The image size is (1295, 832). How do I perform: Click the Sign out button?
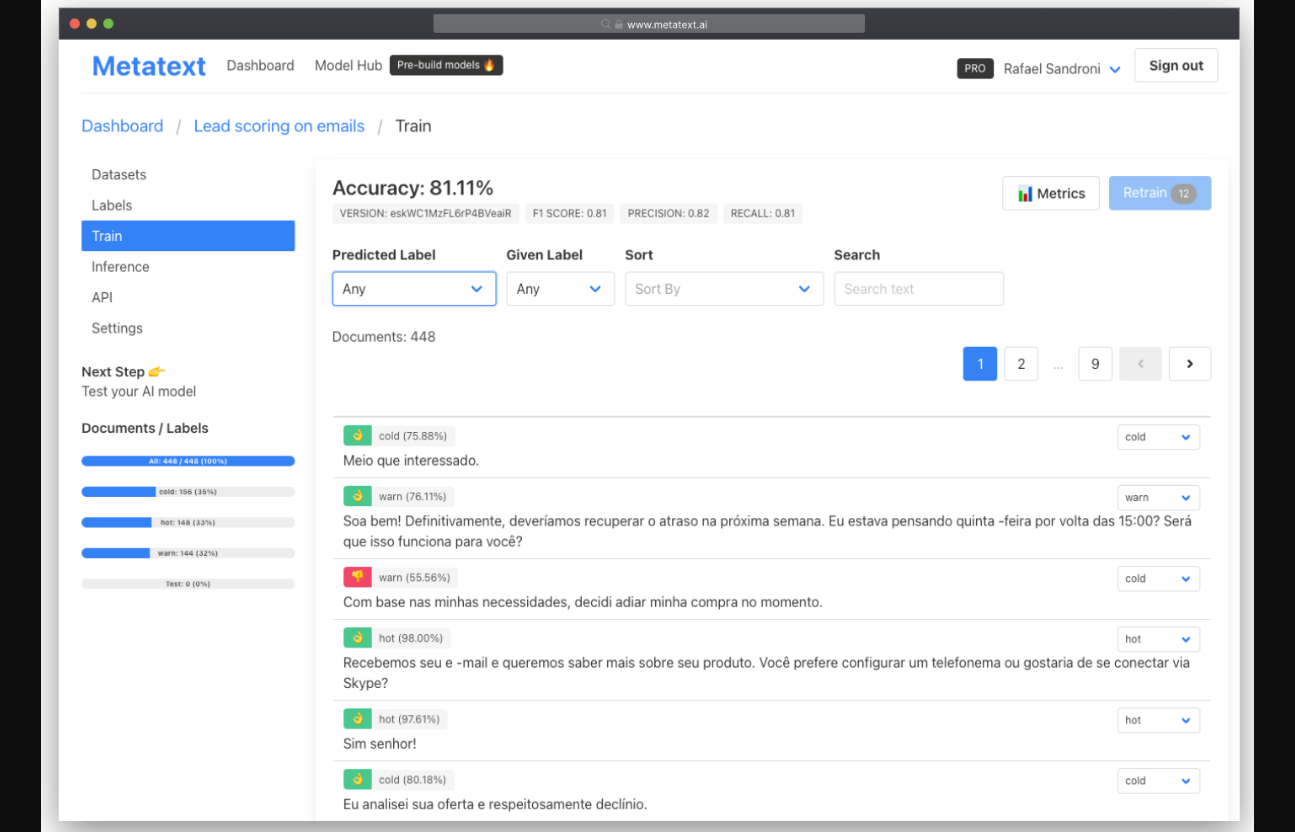tap(1176, 66)
